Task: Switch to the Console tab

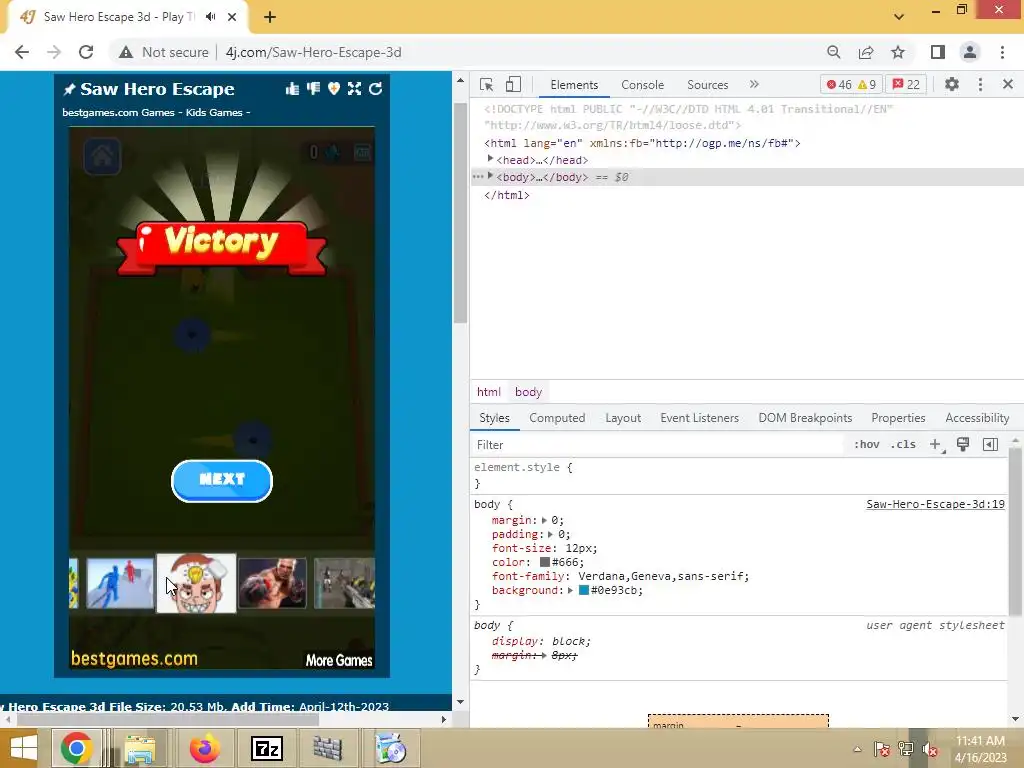Action: (x=642, y=85)
